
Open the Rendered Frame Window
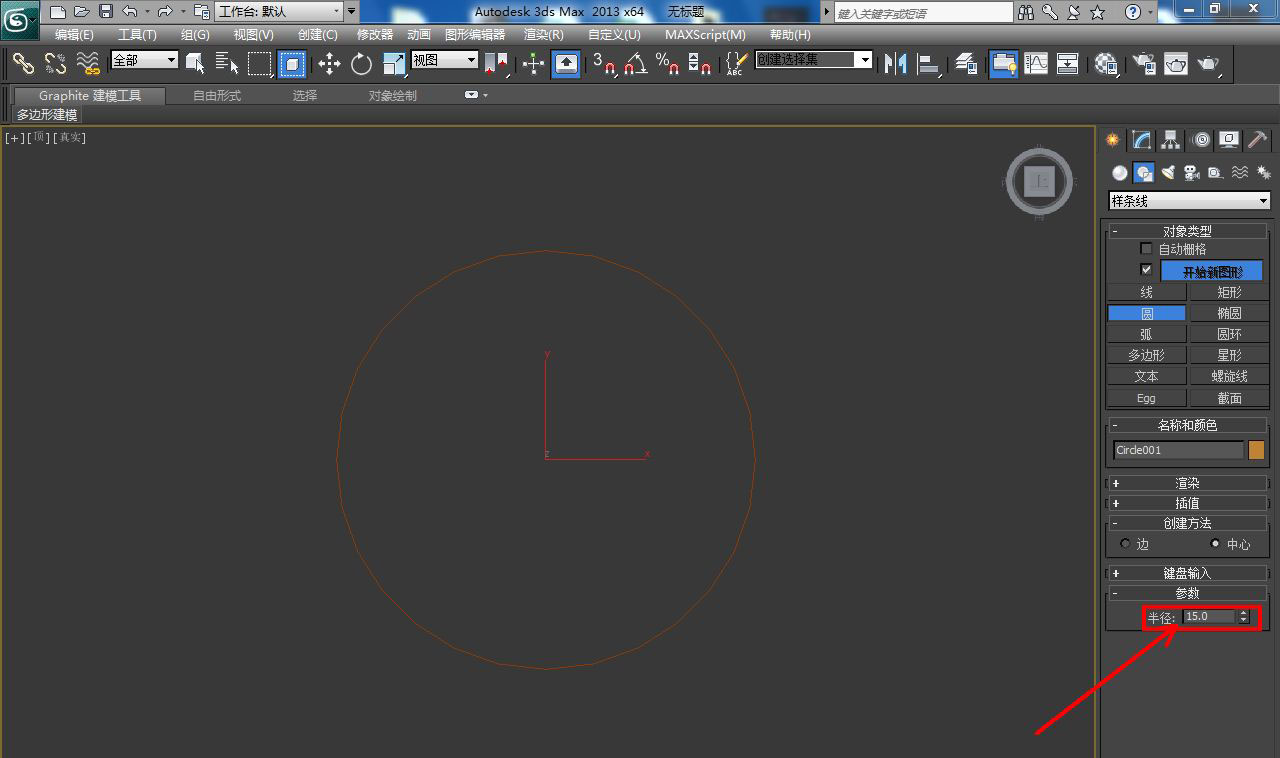[1176, 63]
